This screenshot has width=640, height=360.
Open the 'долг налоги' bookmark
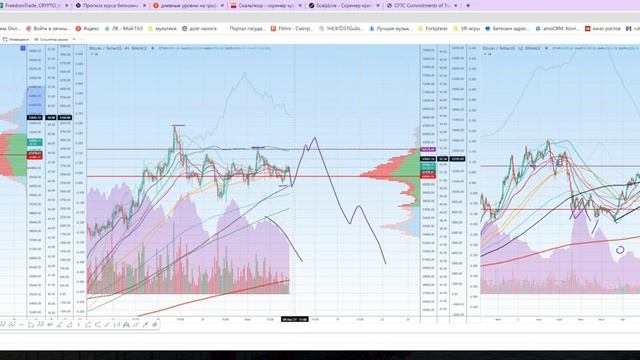[199, 29]
